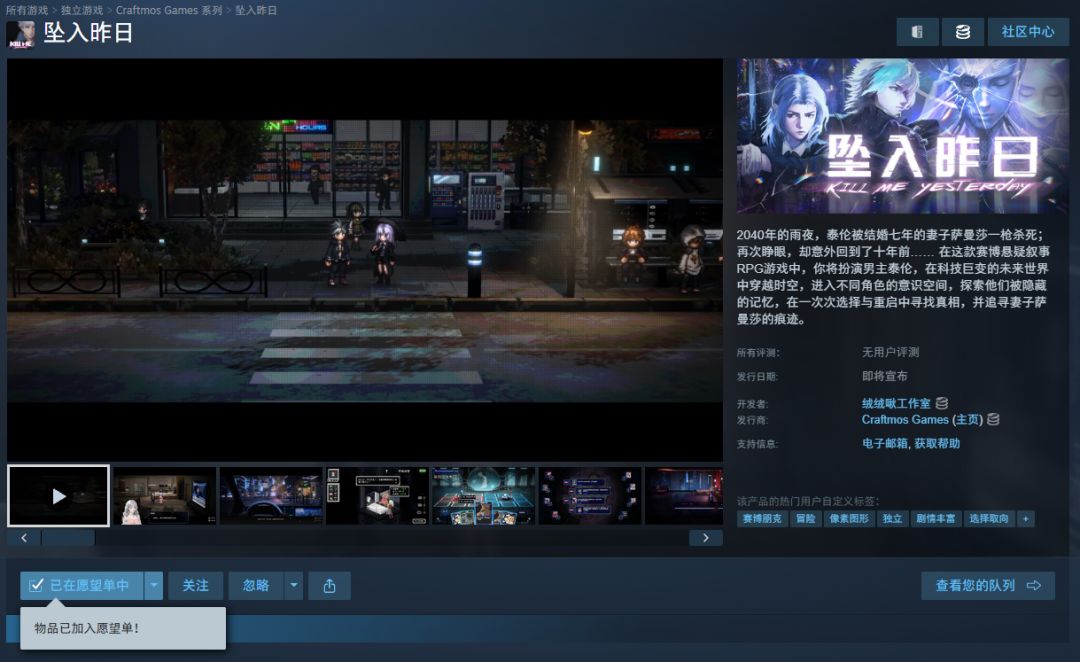Select the 赛博朋克 tag

pos(762,519)
